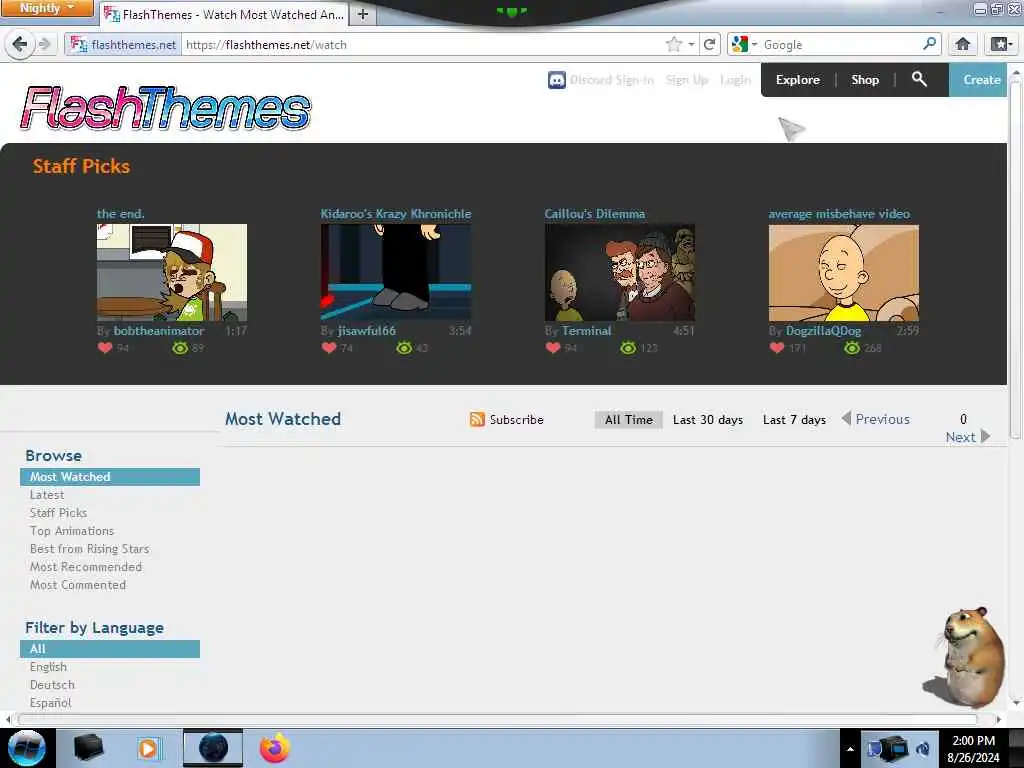This screenshot has height=768, width=1024.
Task: Click the heart icon under Kidaroo's Krazy Khronichle
Action: click(x=329, y=347)
